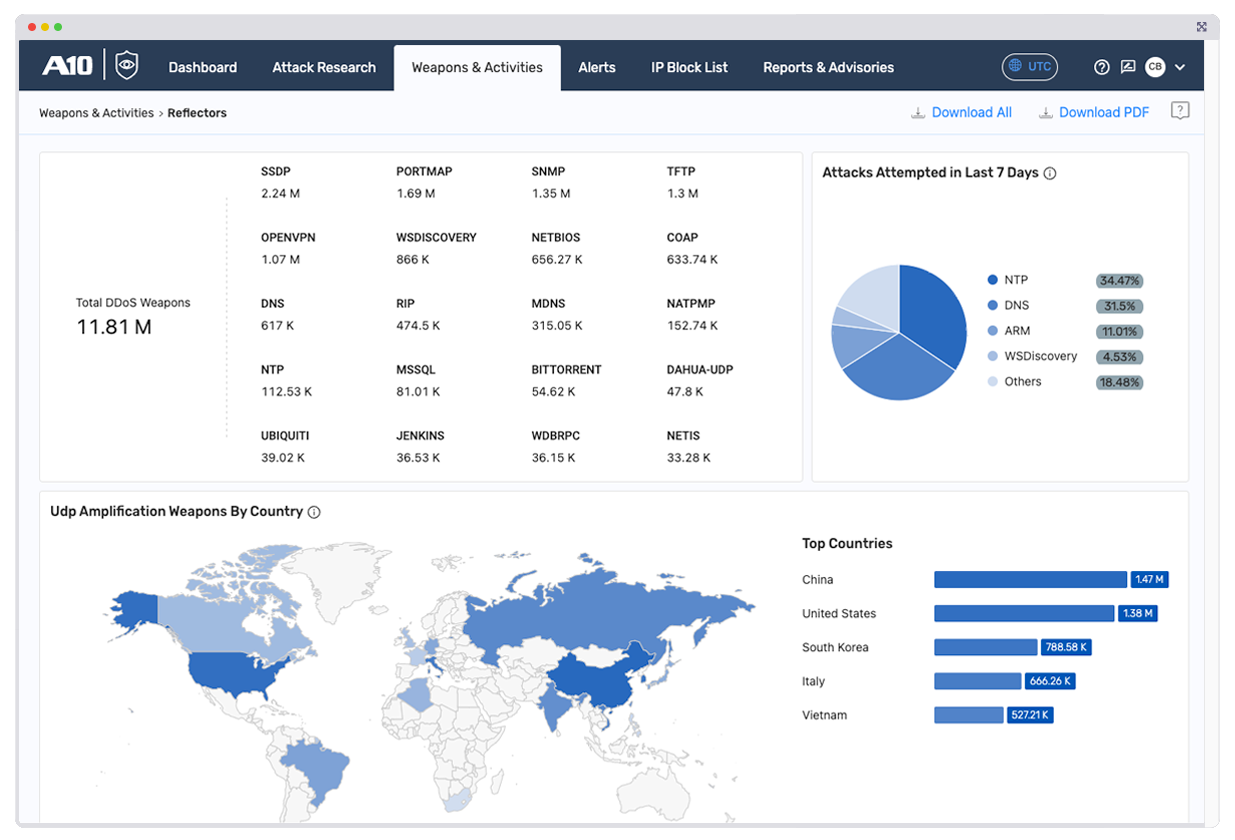Click the green macOS window button
The height and width of the screenshot is (840, 1235).
[58, 26]
